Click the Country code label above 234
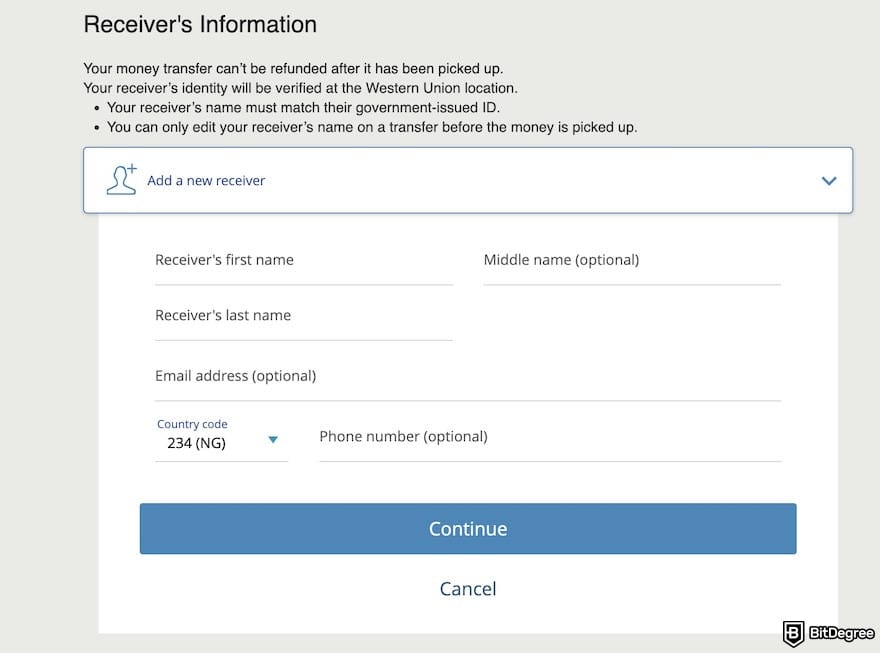Viewport: 880px width, 653px height. 192,423
